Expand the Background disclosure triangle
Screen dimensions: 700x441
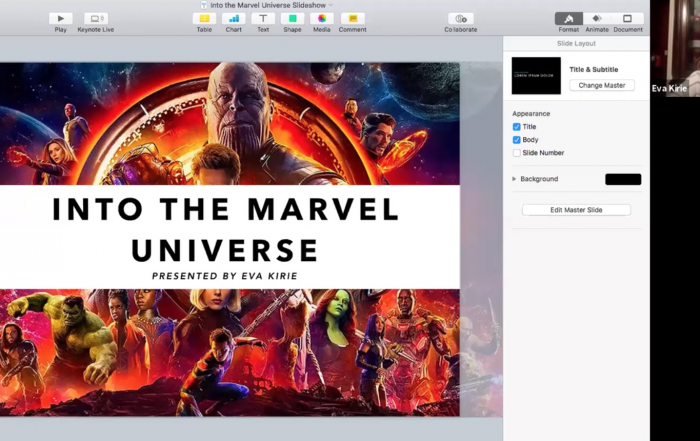514,179
